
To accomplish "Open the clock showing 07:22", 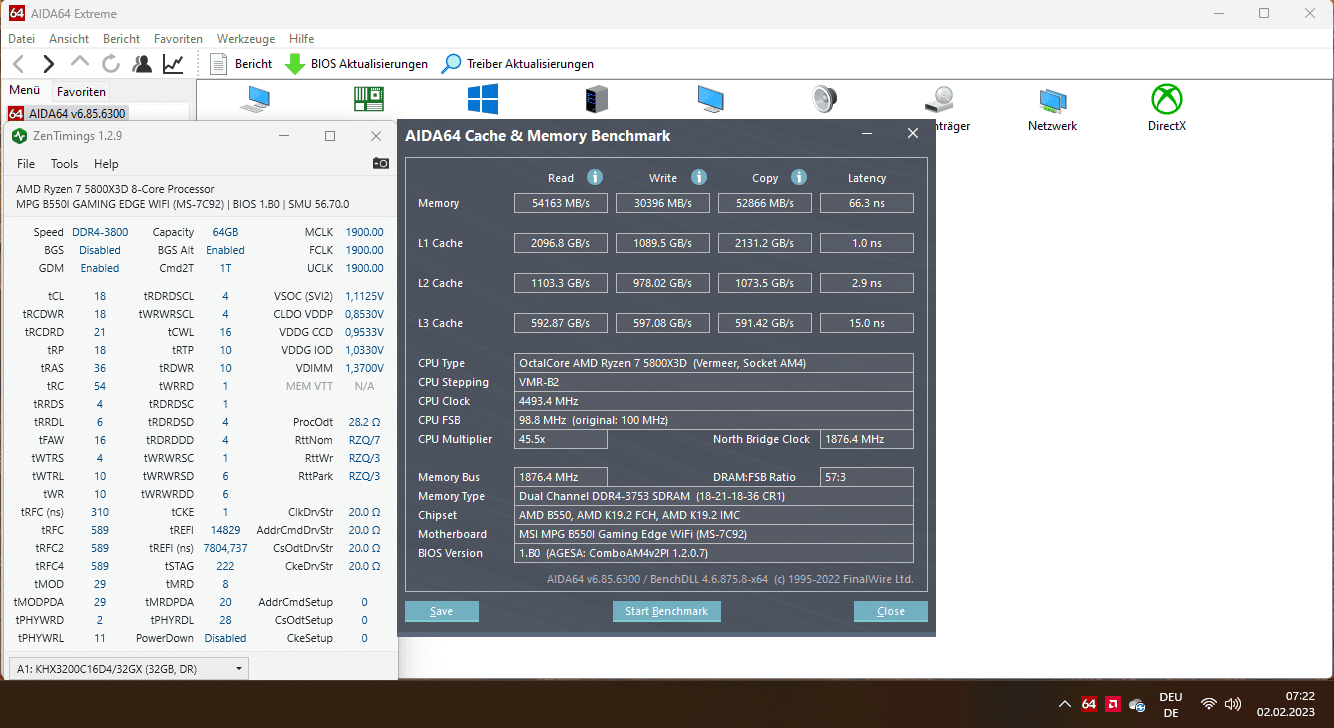I will pos(1286,704).
